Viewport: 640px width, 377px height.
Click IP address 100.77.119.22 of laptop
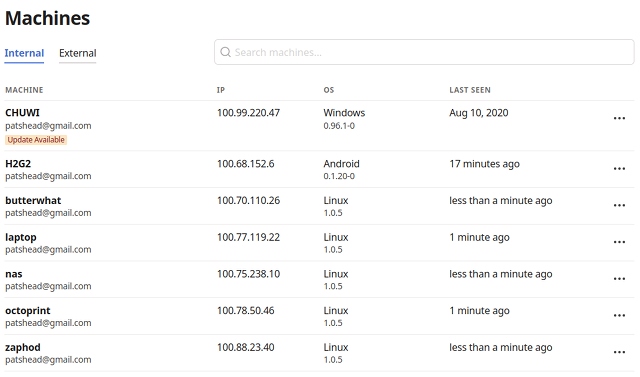249,237
